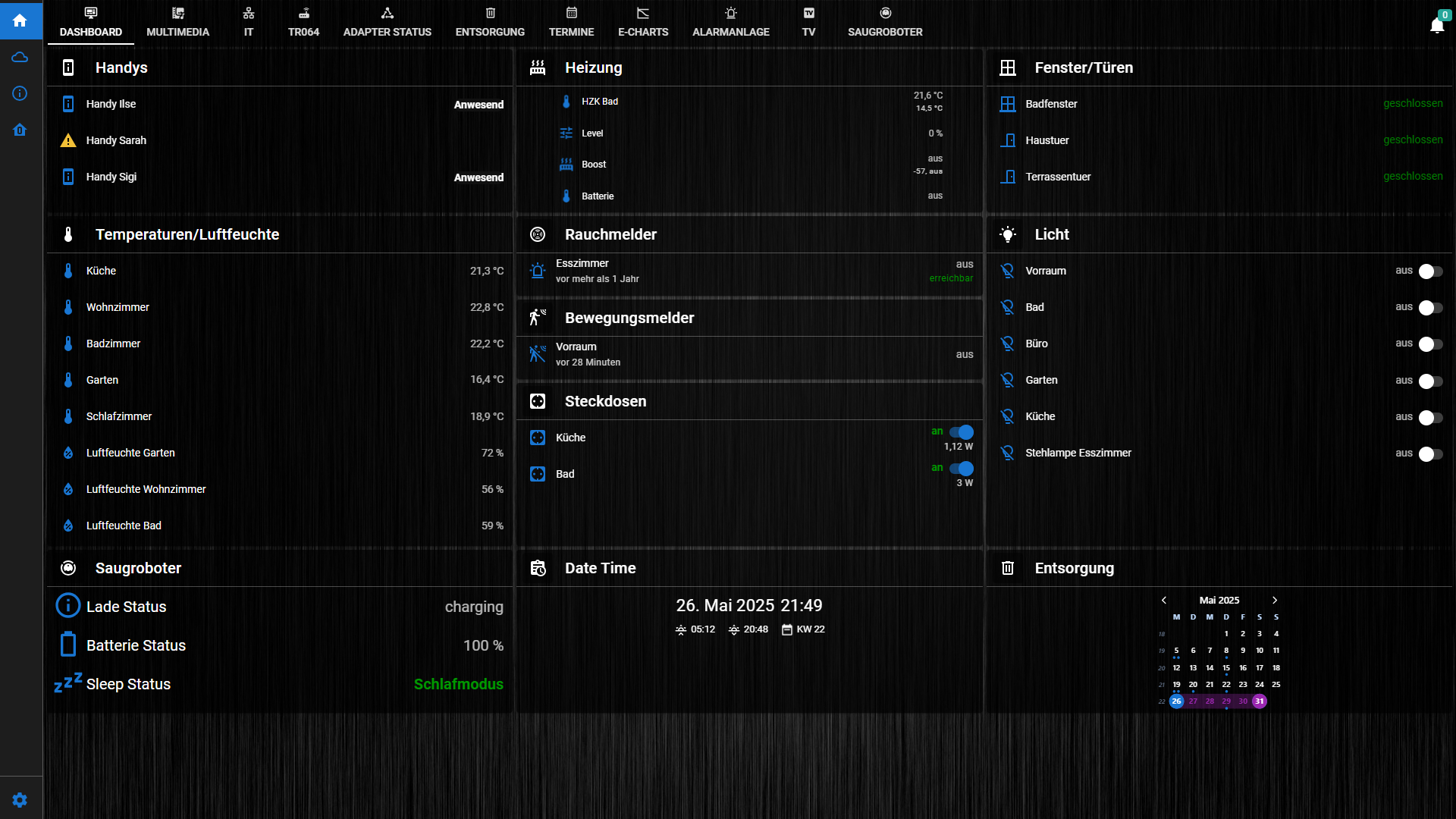The image size is (1456, 819).
Task: Click the Vorraum light bulb icon
Action: click(1008, 271)
